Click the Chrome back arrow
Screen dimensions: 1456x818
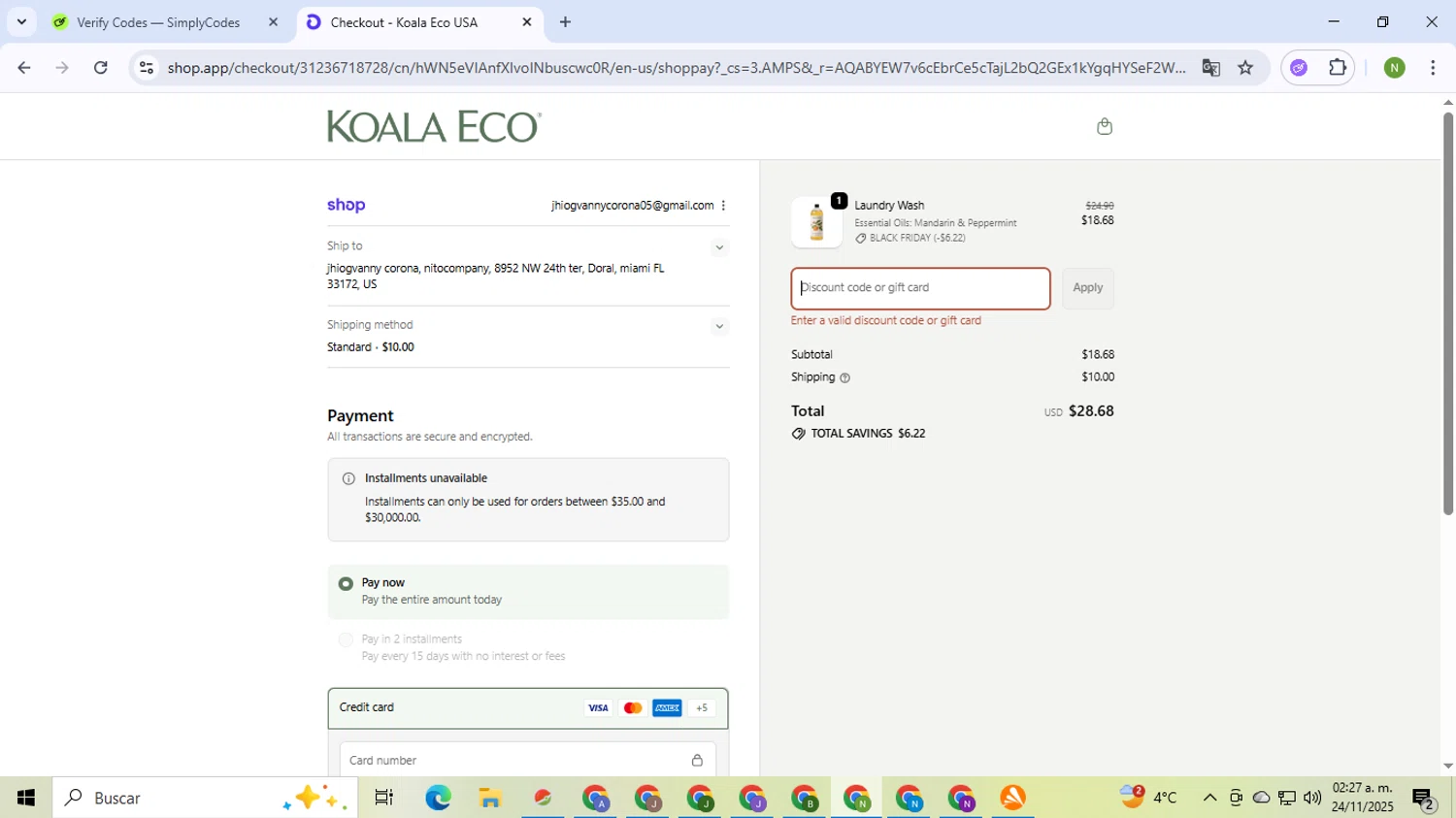(24, 68)
